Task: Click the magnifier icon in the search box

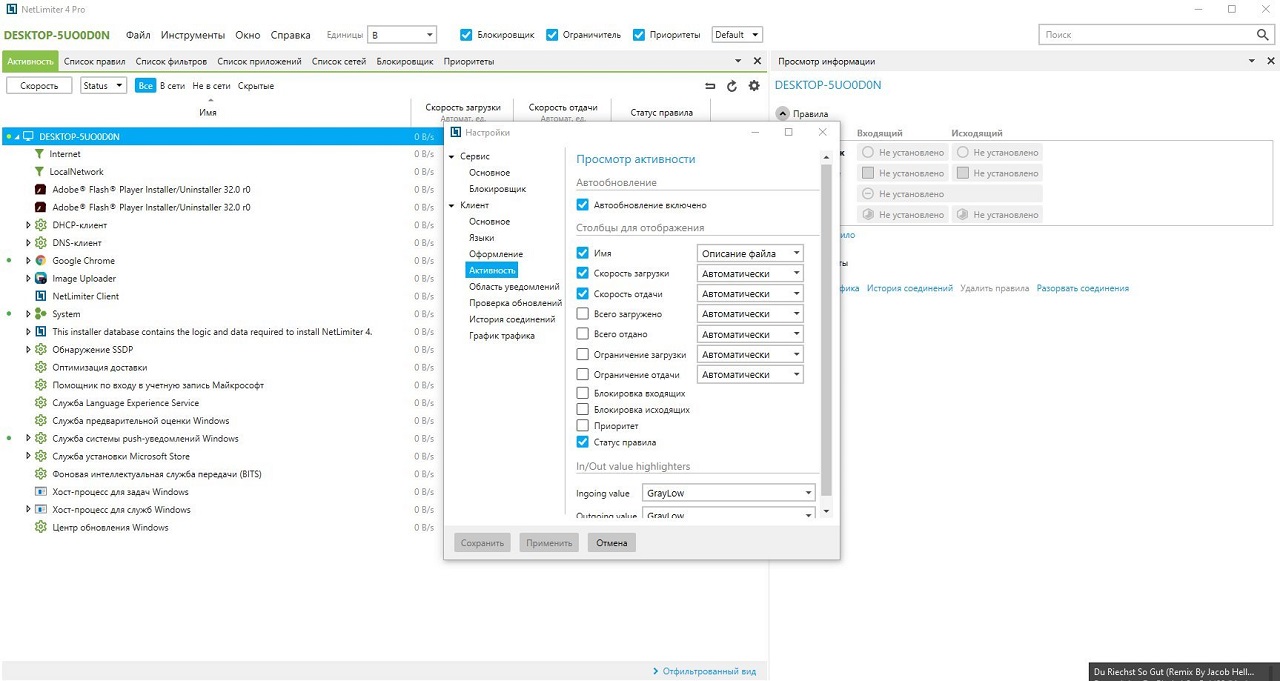Action: (x=1262, y=35)
